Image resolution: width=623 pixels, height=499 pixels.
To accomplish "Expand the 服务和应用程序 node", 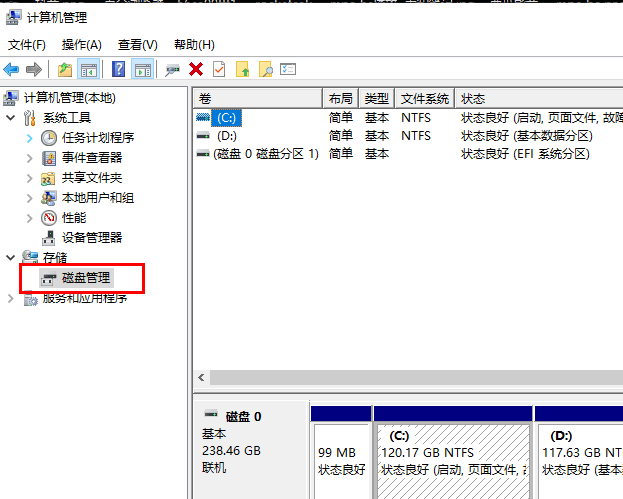I will [11, 298].
